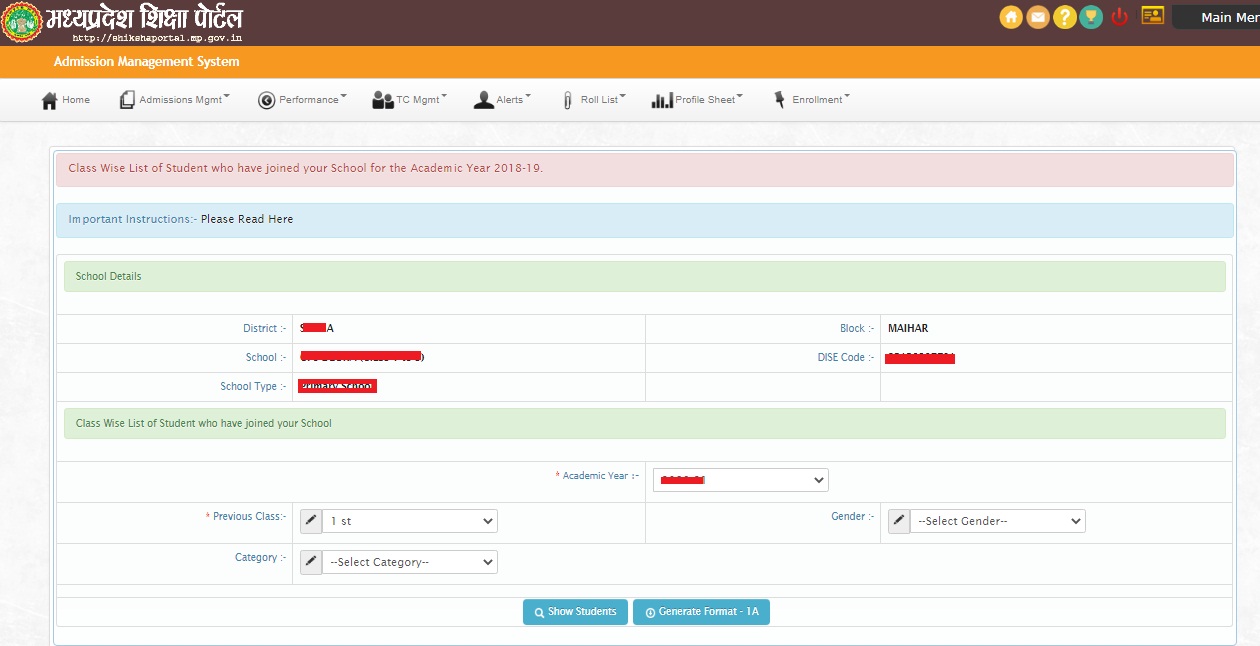The image size is (1260, 646).
Task: Open the Academic Year dropdown
Action: (x=740, y=480)
